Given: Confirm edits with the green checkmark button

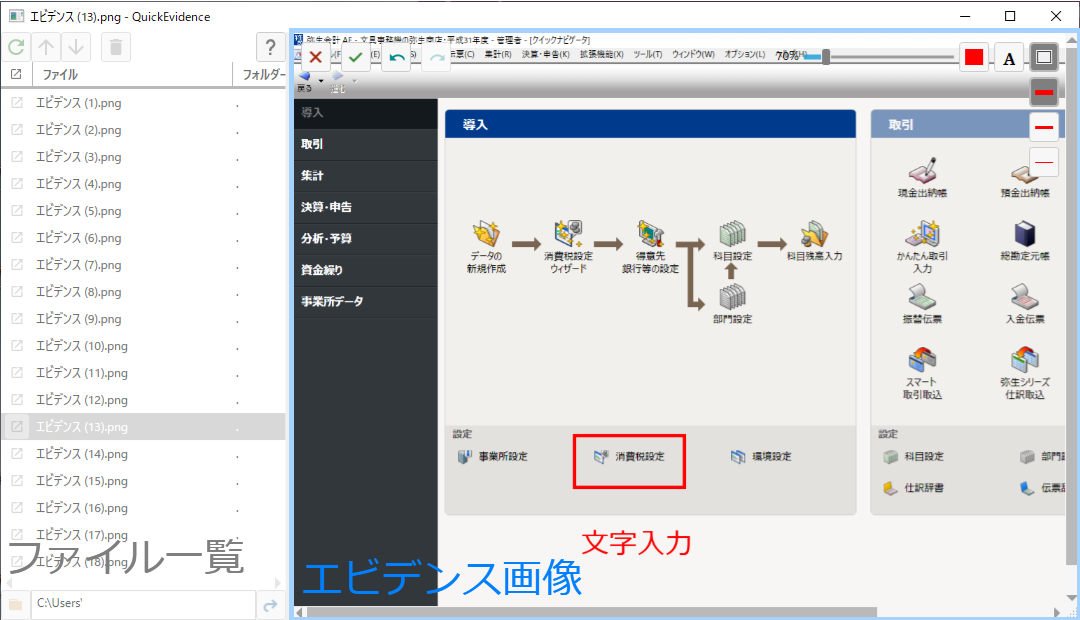Looking at the screenshot, I should click(355, 58).
